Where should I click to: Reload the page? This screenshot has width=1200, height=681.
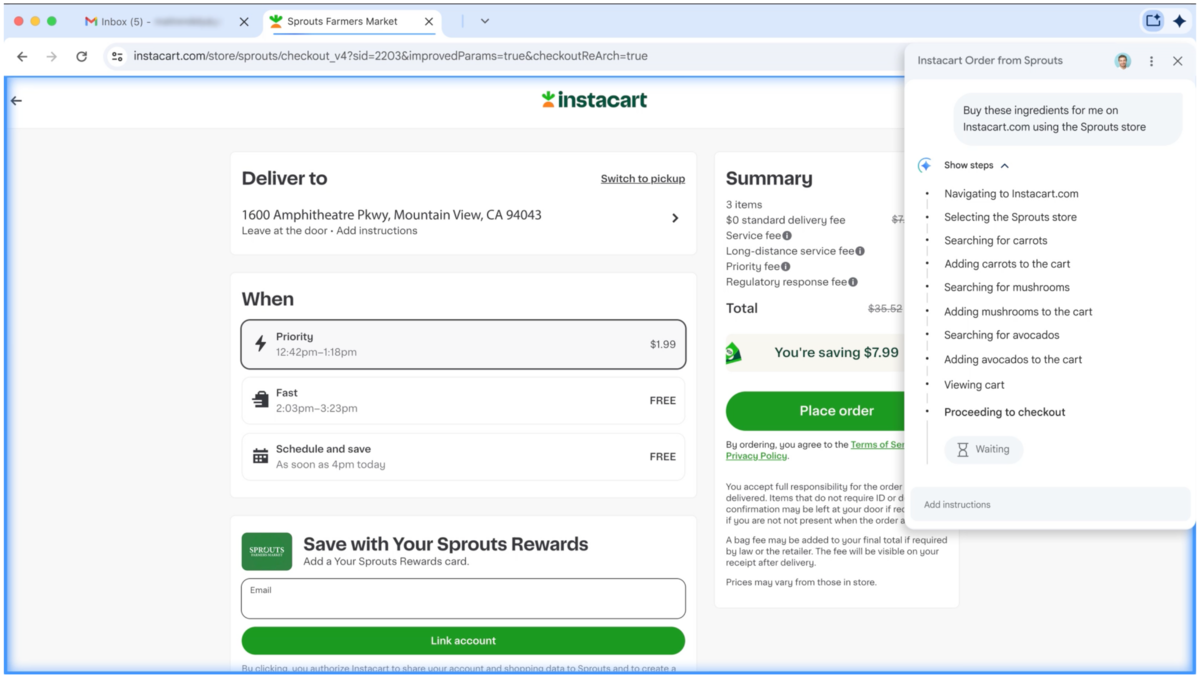pos(82,57)
